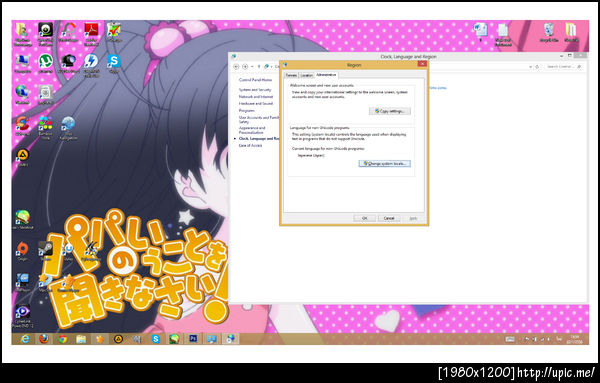Click the clock in the system tray
600x383 pixels.
574,339
